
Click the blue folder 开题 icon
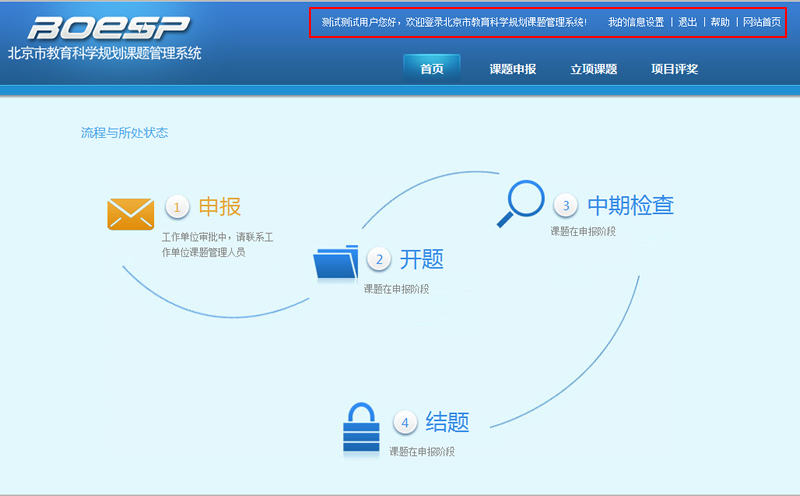tap(335, 262)
